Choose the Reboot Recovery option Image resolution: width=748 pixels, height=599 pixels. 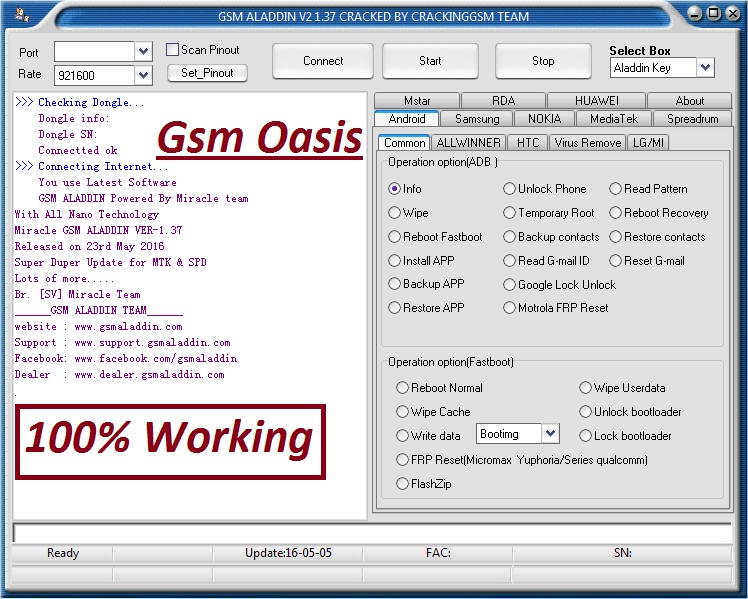pyautogui.click(x=615, y=213)
